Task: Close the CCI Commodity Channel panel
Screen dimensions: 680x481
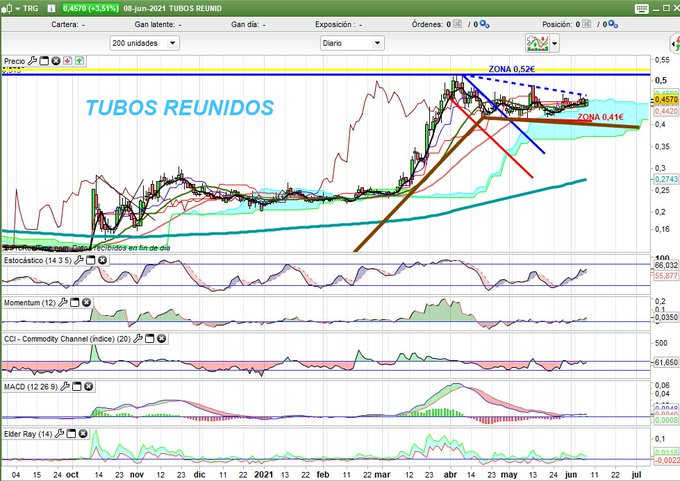Action: pos(161,339)
